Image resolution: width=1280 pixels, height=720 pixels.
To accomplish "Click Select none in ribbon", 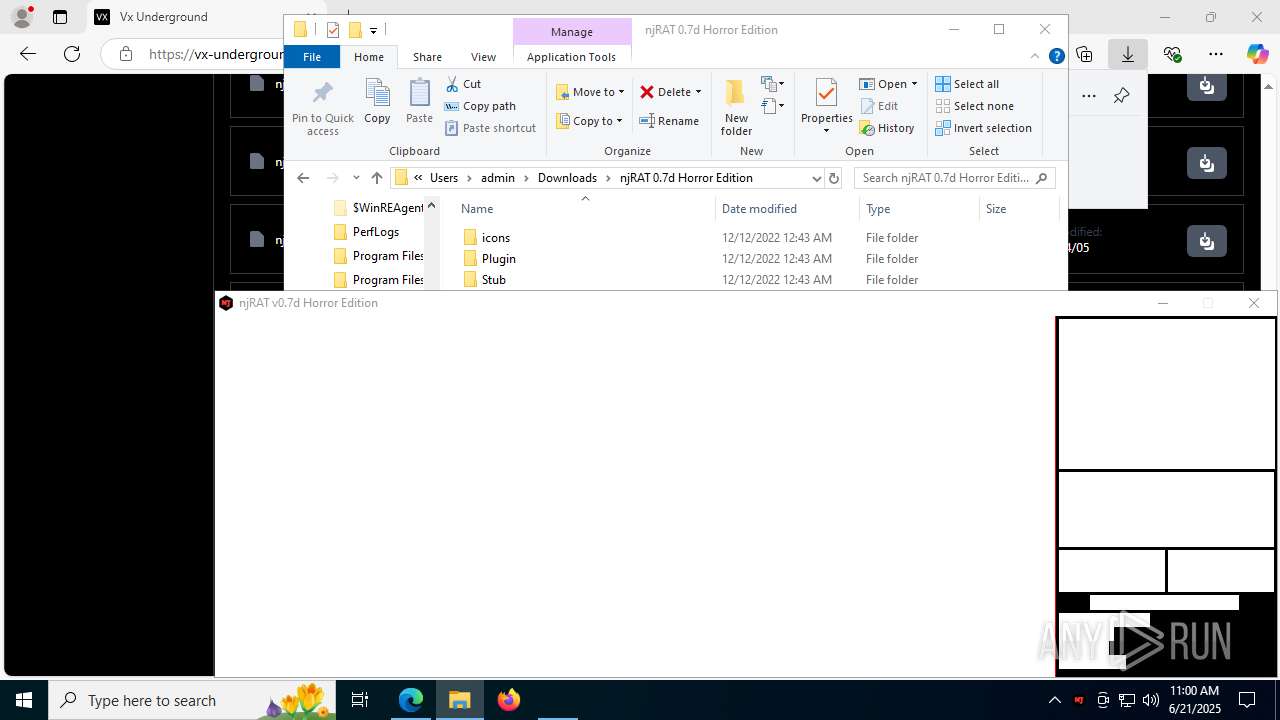I will pyautogui.click(x=974, y=106).
